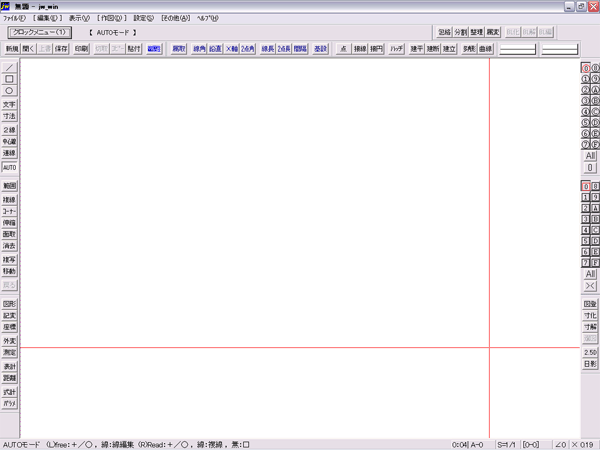Select the 中心線 center line tool

pos(9,142)
